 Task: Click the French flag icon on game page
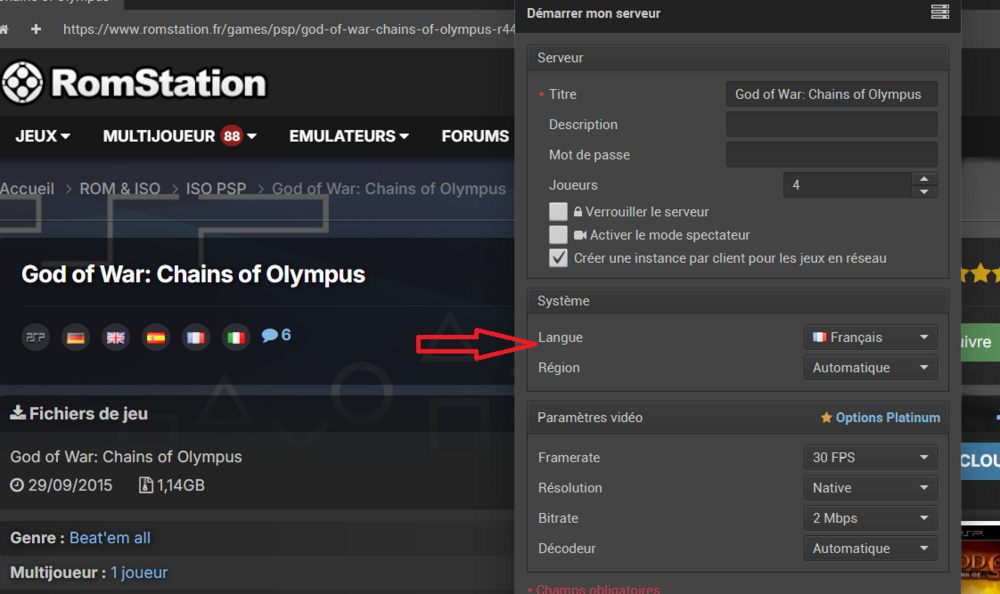[x=196, y=337]
